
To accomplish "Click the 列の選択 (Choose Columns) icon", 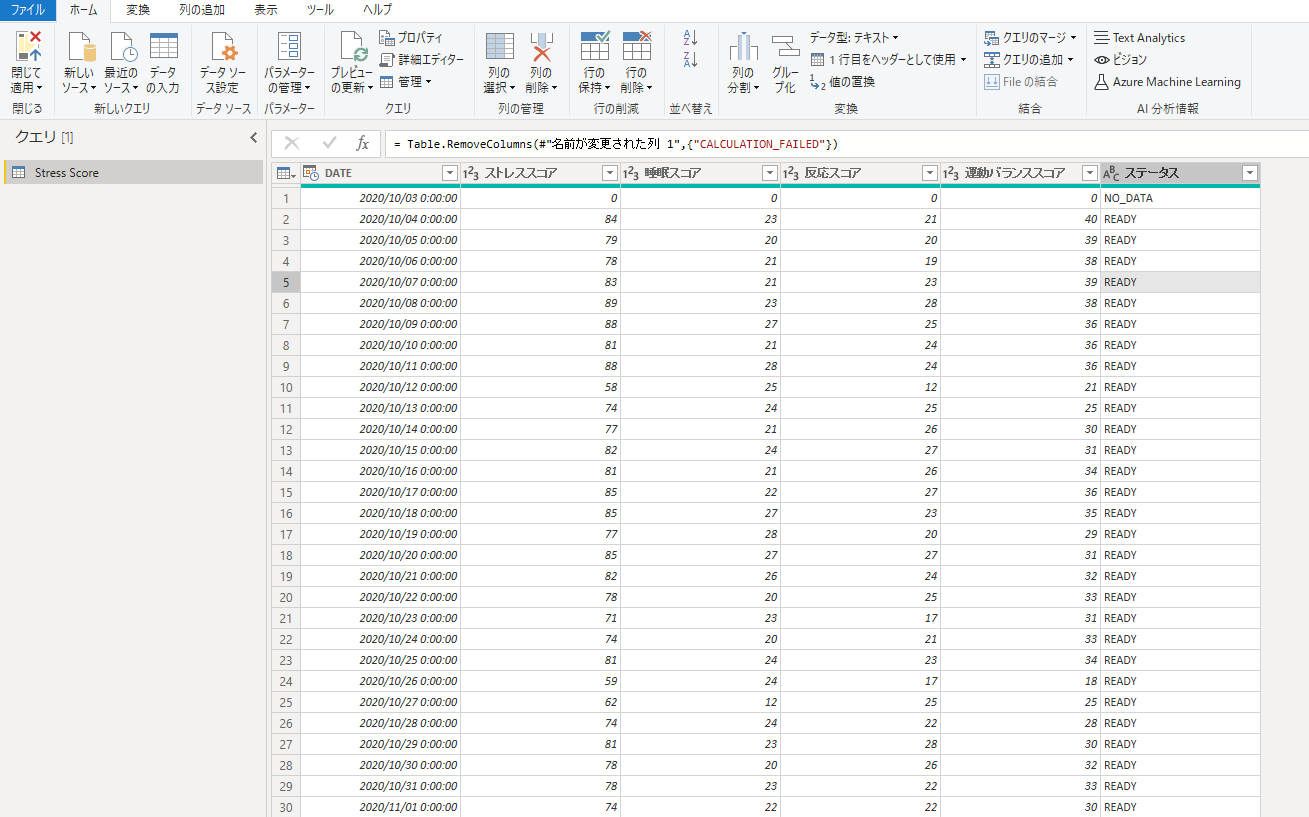I will pos(498,46).
